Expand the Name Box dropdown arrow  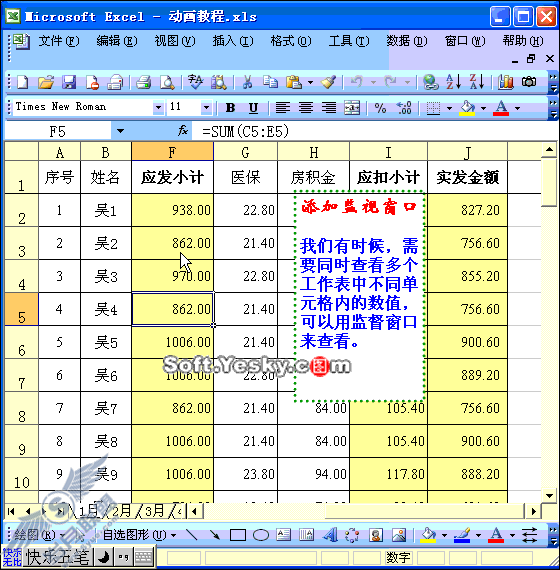click(x=120, y=131)
